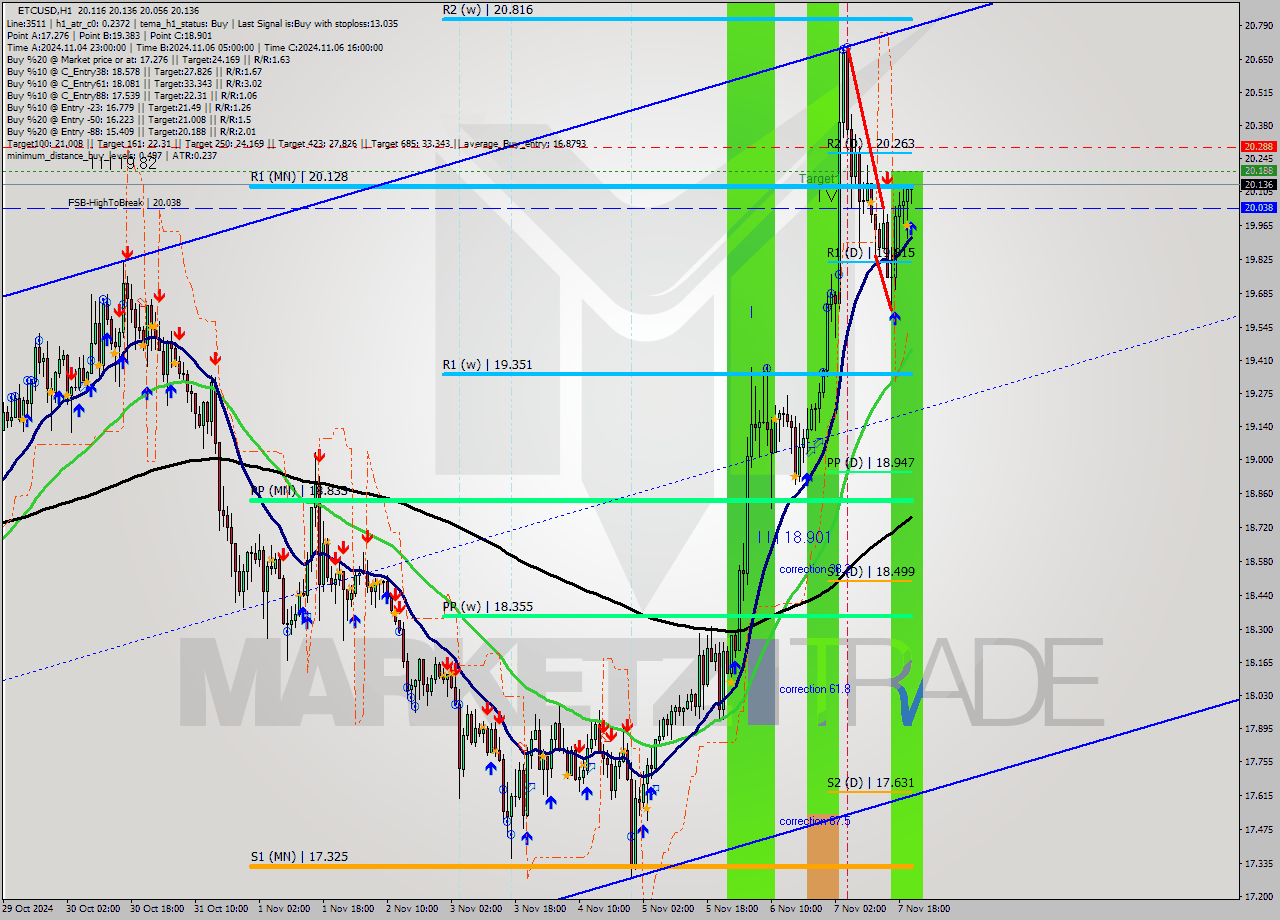Click the 'PP (w) | 18.355' pivot label

(487, 607)
